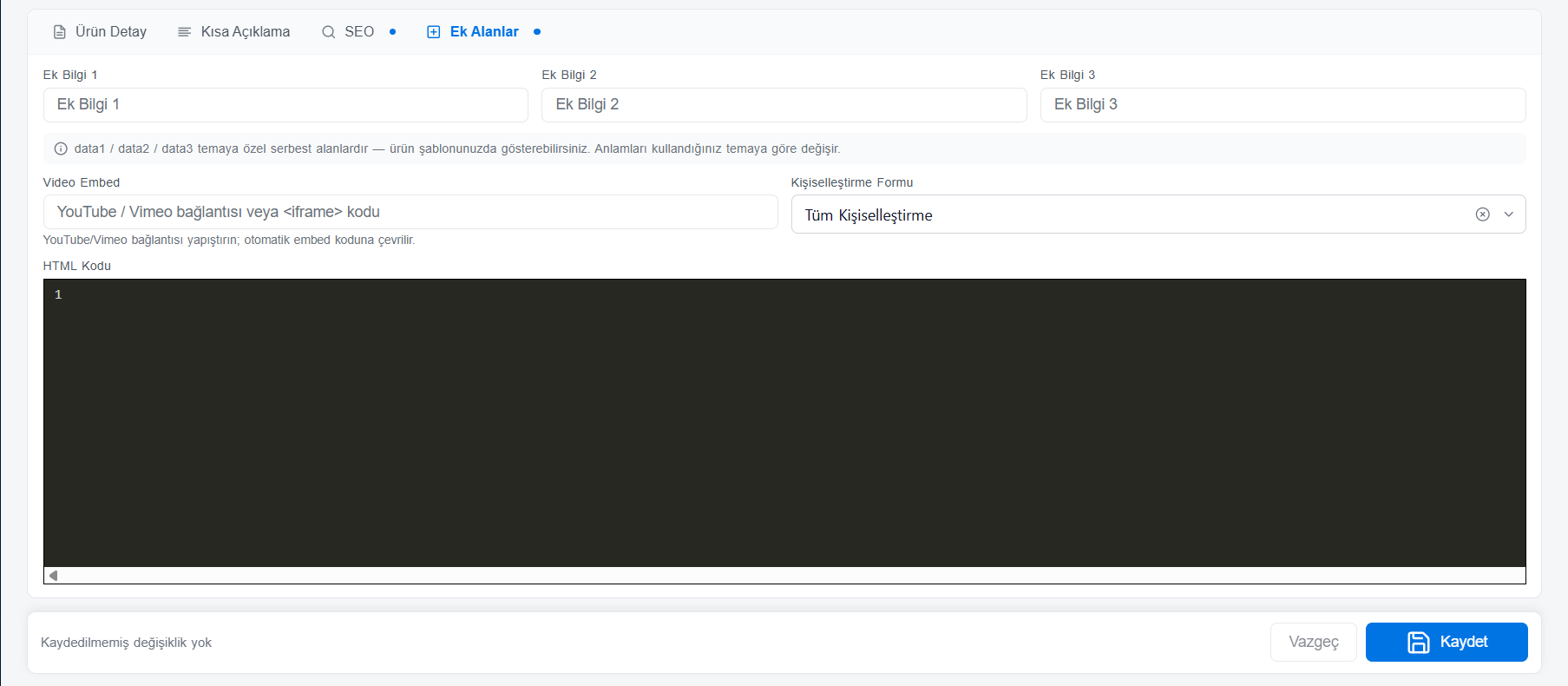Click the YouTube/Vimeo embed hint text
The height and width of the screenshot is (686, 1568).
point(229,240)
